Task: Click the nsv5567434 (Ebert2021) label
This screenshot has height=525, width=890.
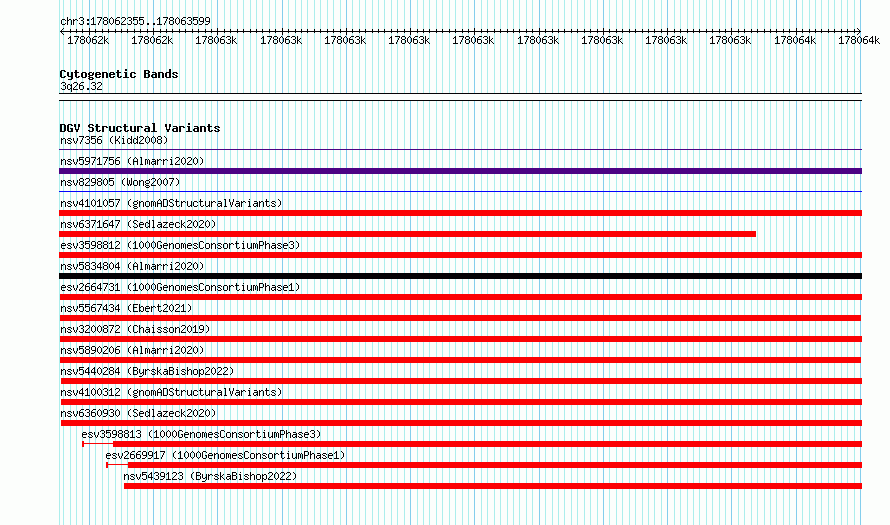Action: (126, 308)
